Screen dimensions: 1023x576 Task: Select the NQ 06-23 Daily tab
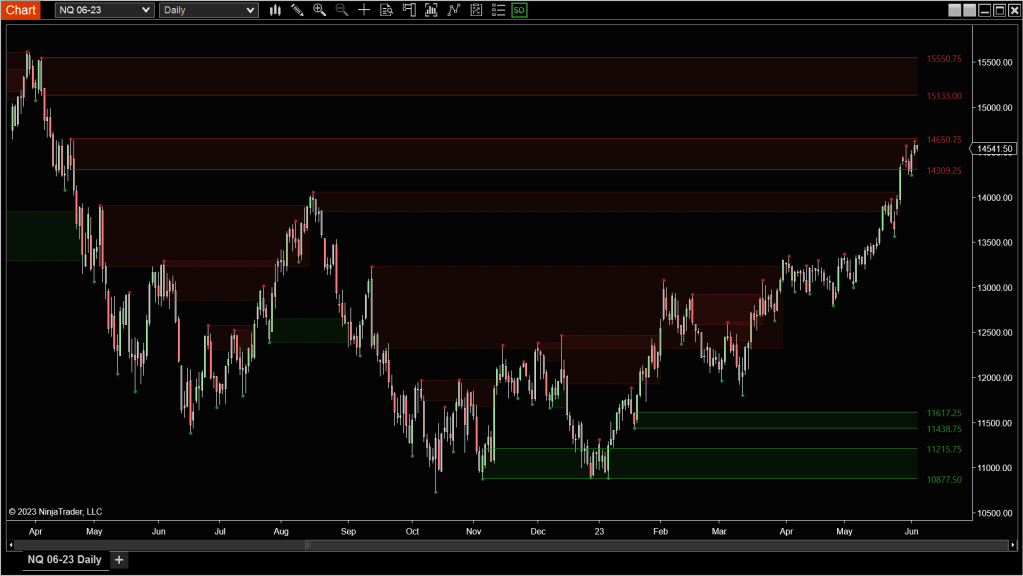tap(64, 560)
